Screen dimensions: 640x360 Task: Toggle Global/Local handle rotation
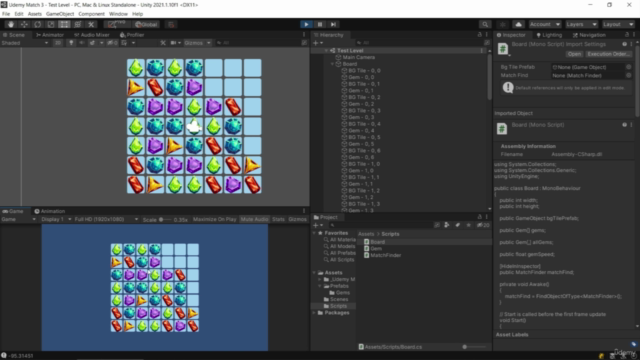pyautogui.click(x=146, y=24)
